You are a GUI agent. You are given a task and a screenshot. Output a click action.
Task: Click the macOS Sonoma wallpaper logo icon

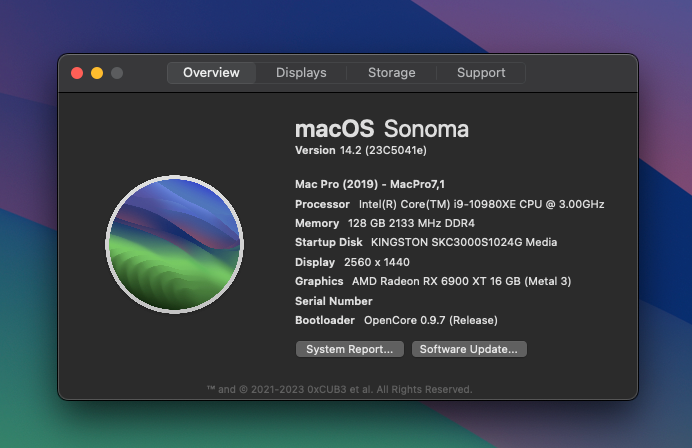174,243
